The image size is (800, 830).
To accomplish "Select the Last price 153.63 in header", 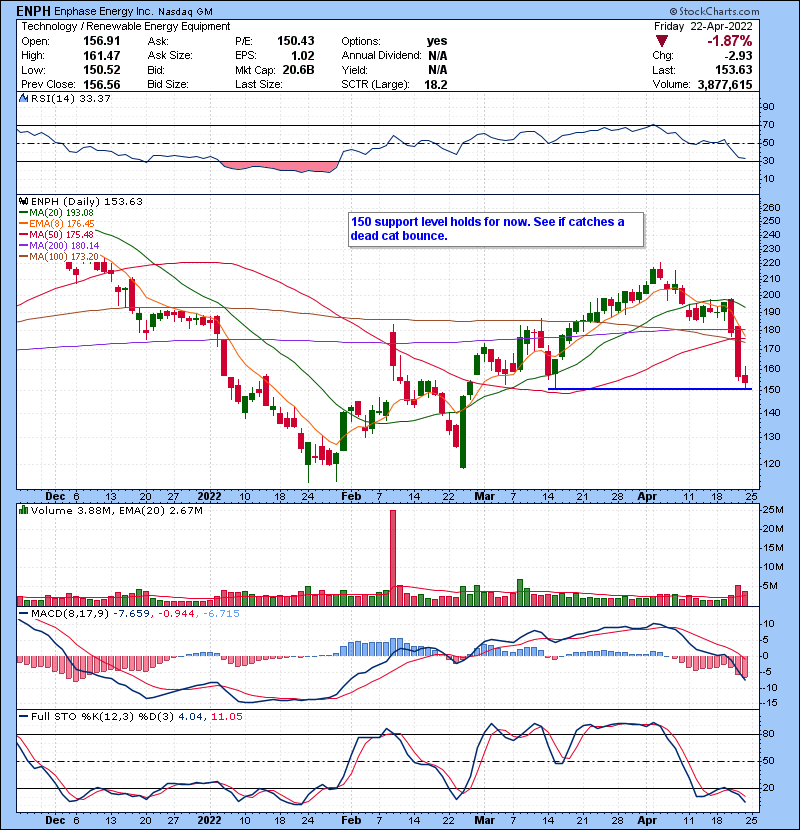I will click(x=734, y=70).
